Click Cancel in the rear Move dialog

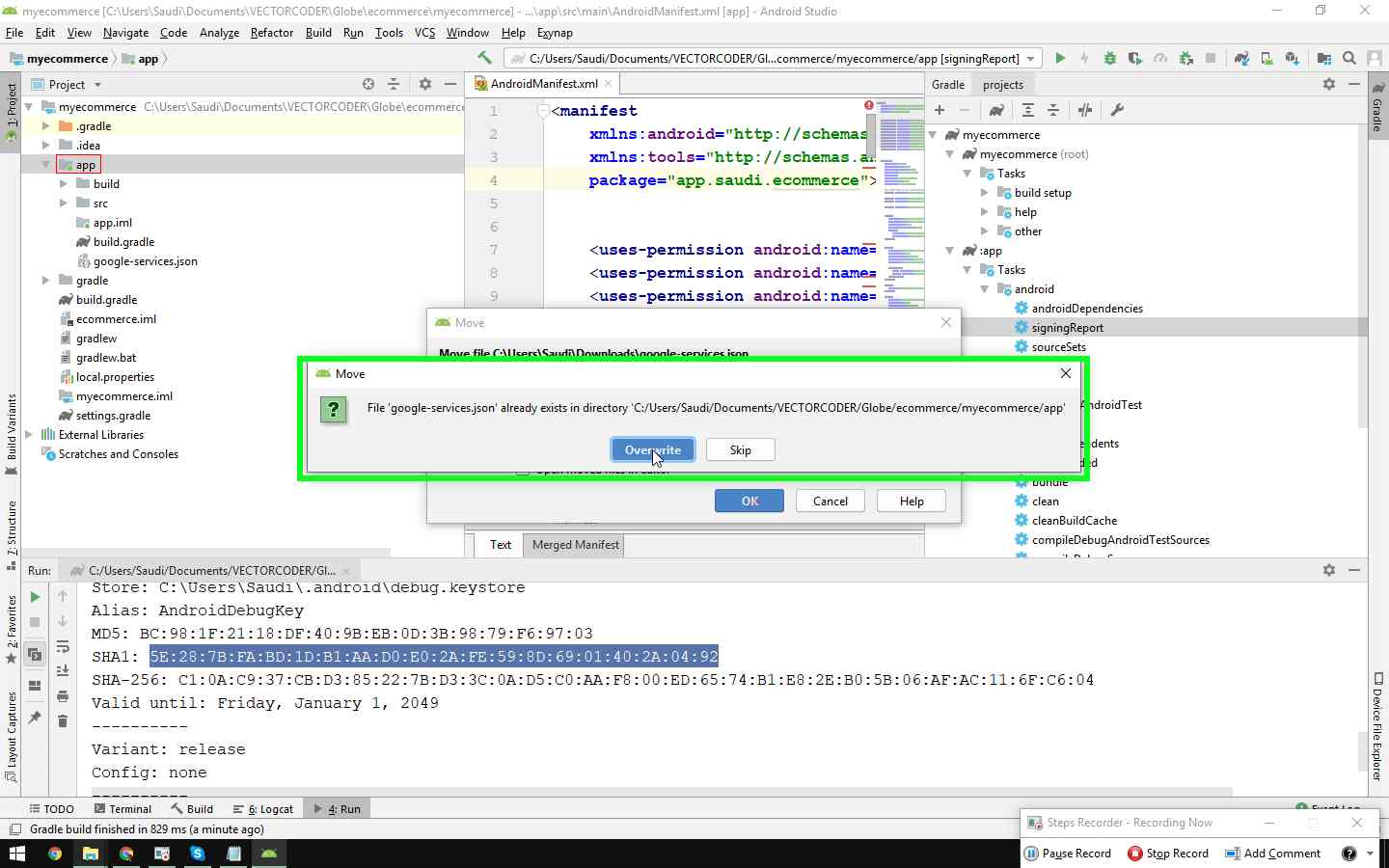pyautogui.click(x=830, y=502)
